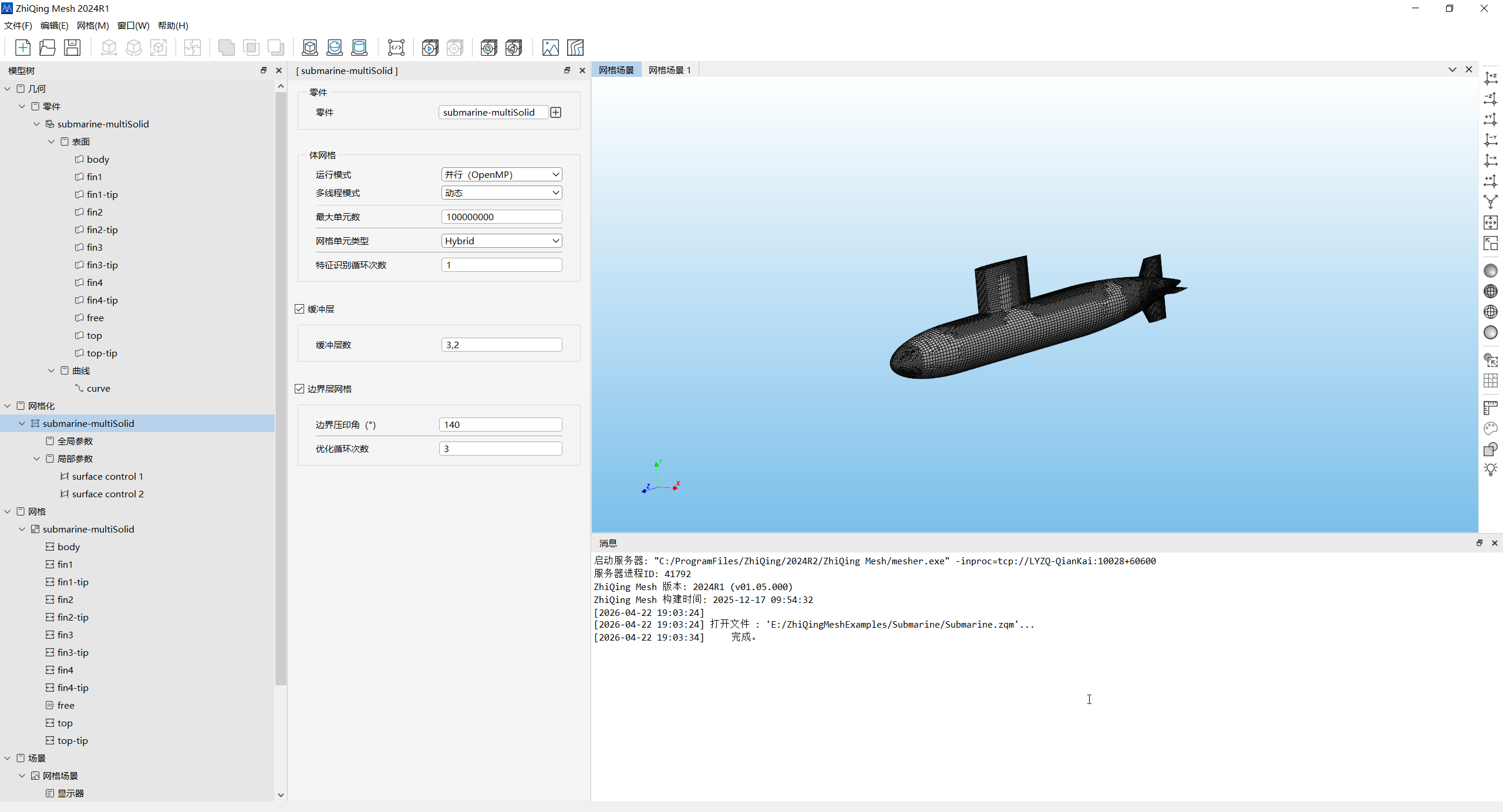Set view to -Y axis
This screenshot has width=1503, height=812.
1491,140
